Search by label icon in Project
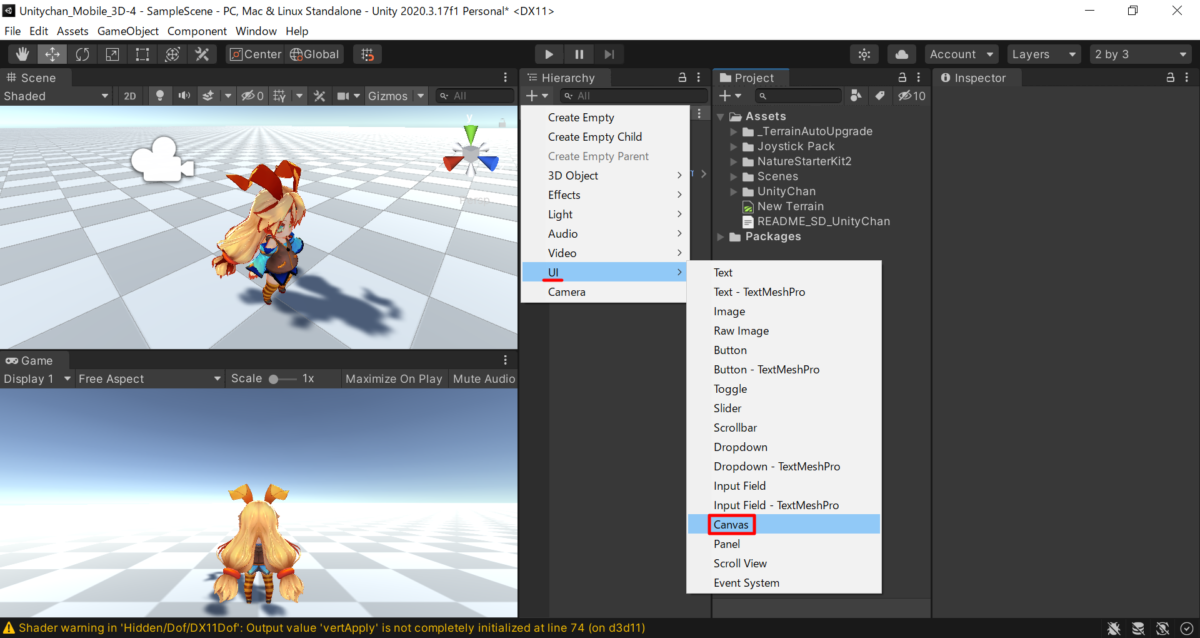 point(879,96)
